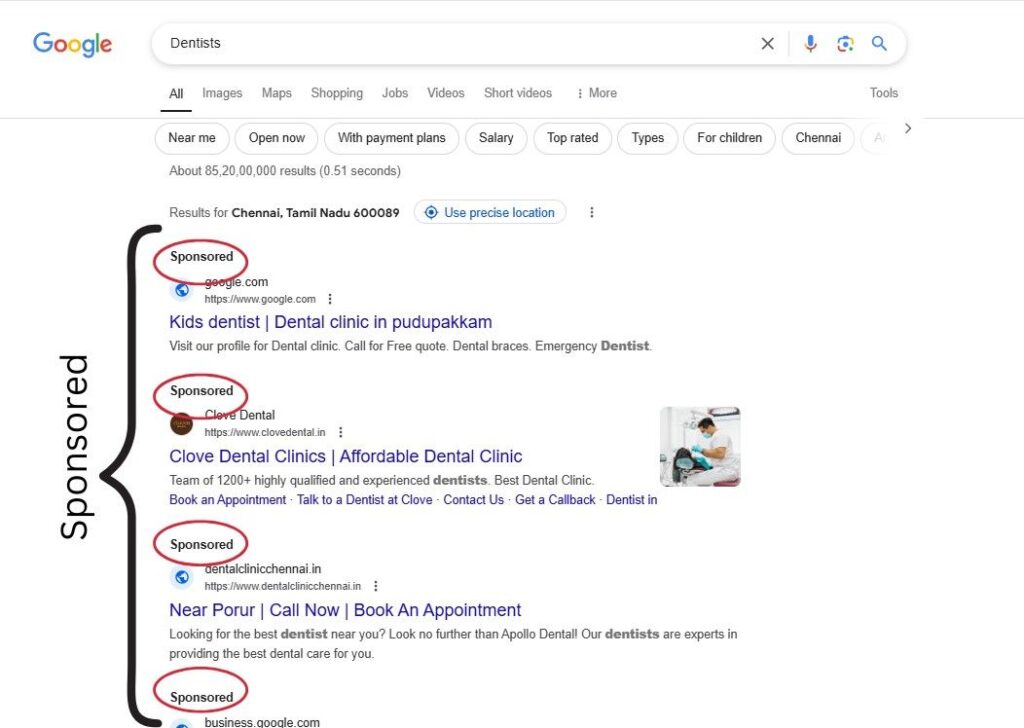The height and width of the screenshot is (728, 1024).
Task: Switch to the Maps tab
Action: 276,93
